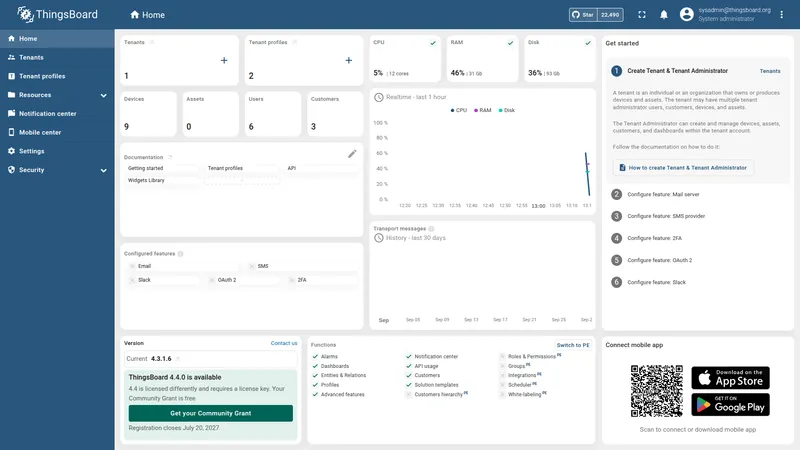Open Tenant profiles in the sidebar
This screenshot has height=450, width=800.
(x=57, y=76)
